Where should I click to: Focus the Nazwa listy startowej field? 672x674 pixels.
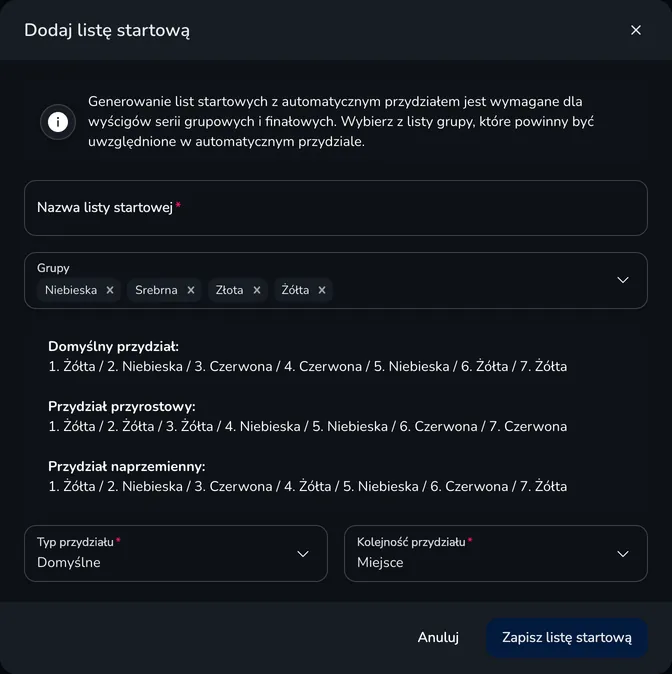tap(336, 208)
